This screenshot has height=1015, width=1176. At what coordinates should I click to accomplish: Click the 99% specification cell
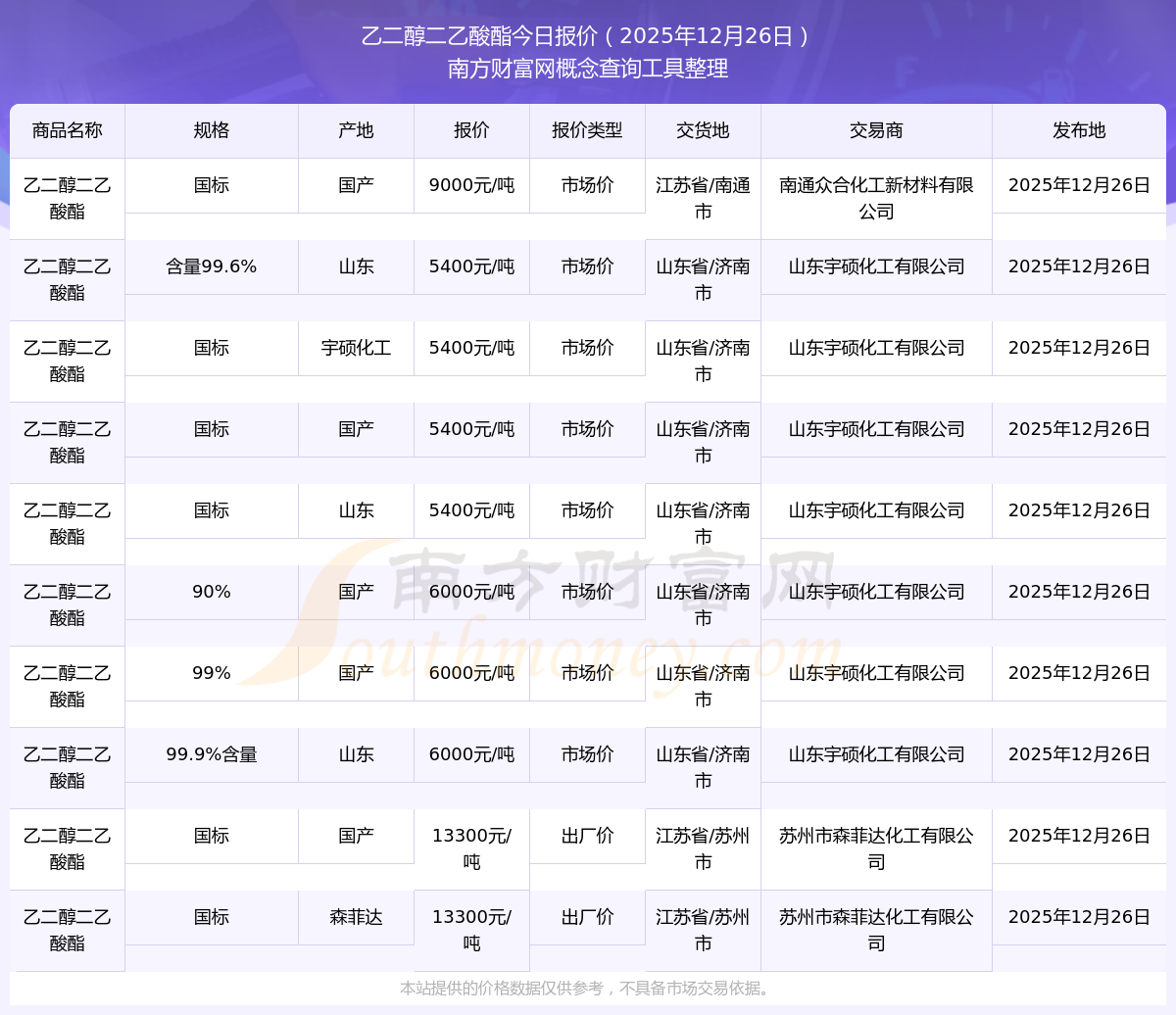coord(211,673)
